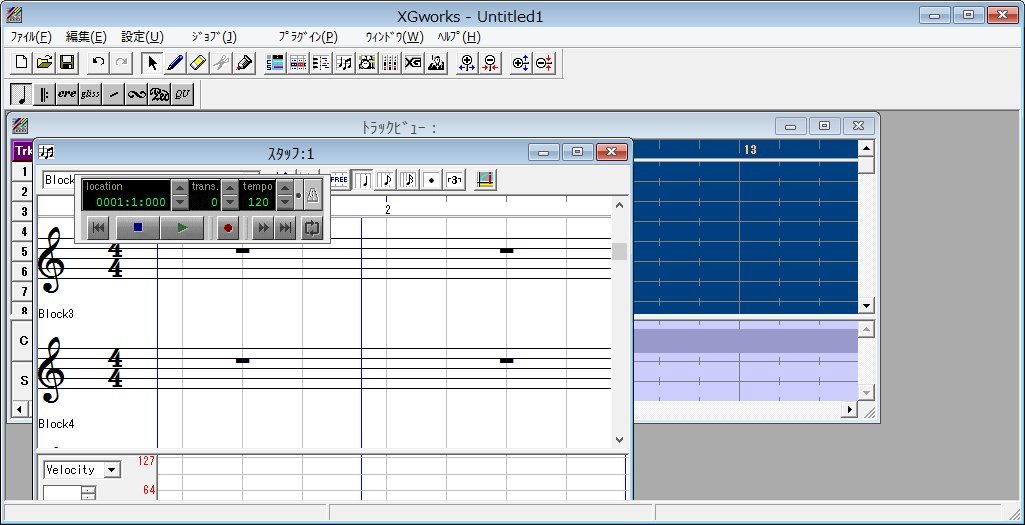Select the trill wavy line symbol
The height and width of the screenshot is (525, 1025).
coord(136,94)
